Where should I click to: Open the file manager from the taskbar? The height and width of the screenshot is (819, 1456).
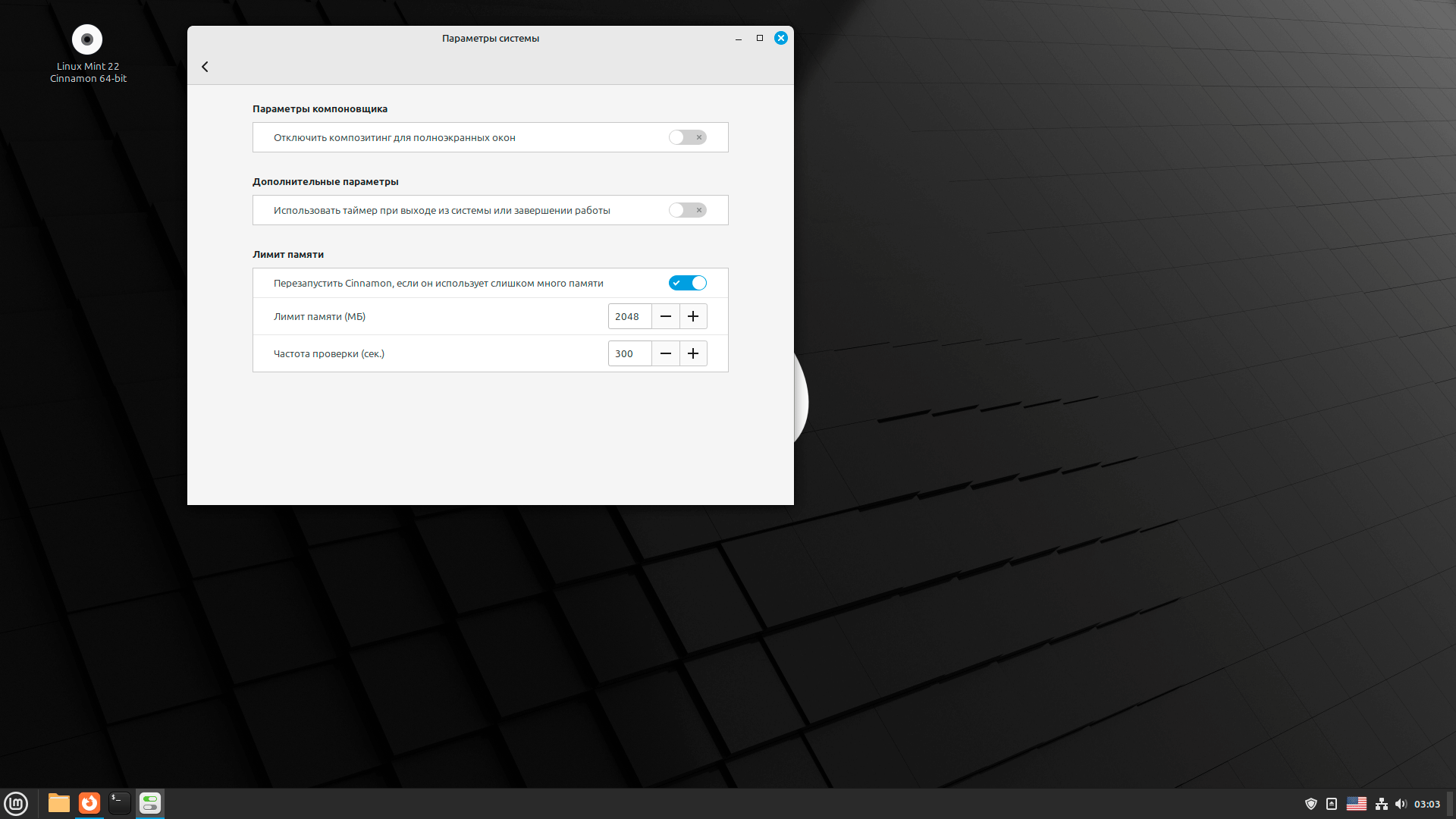(x=58, y=803)
